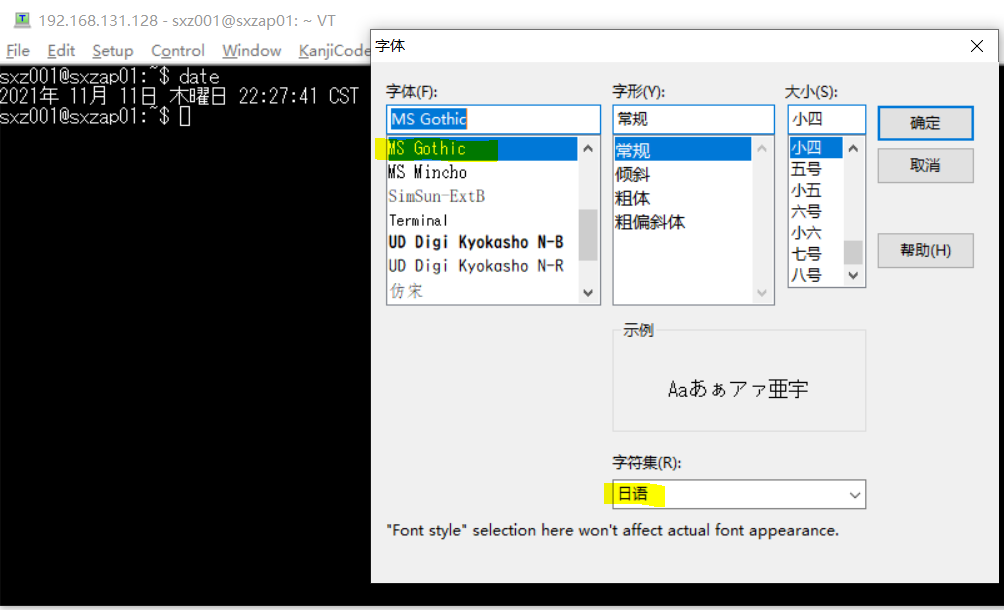
Task: Open the KanjiCode menu in Tera Term
Action: tap(334, 51)
